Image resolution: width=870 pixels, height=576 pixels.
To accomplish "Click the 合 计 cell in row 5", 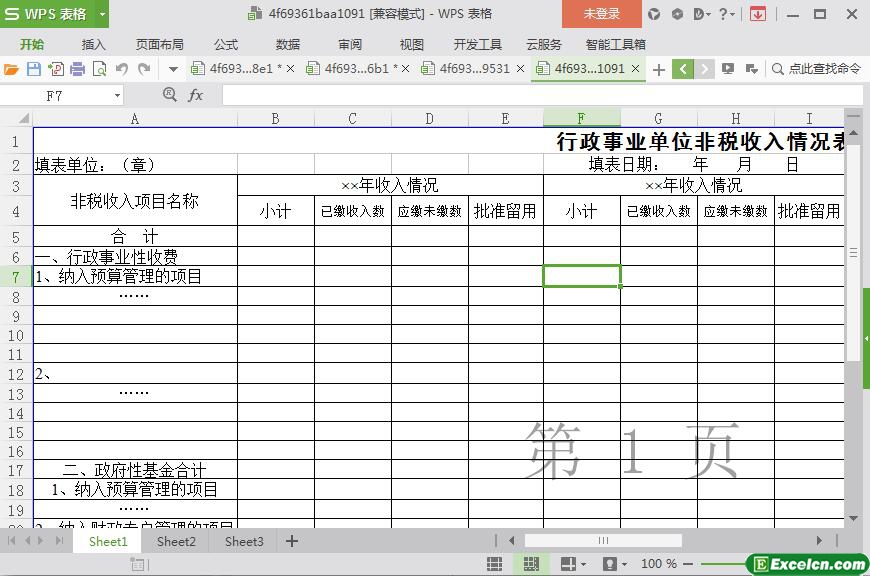I will [135, 236].
